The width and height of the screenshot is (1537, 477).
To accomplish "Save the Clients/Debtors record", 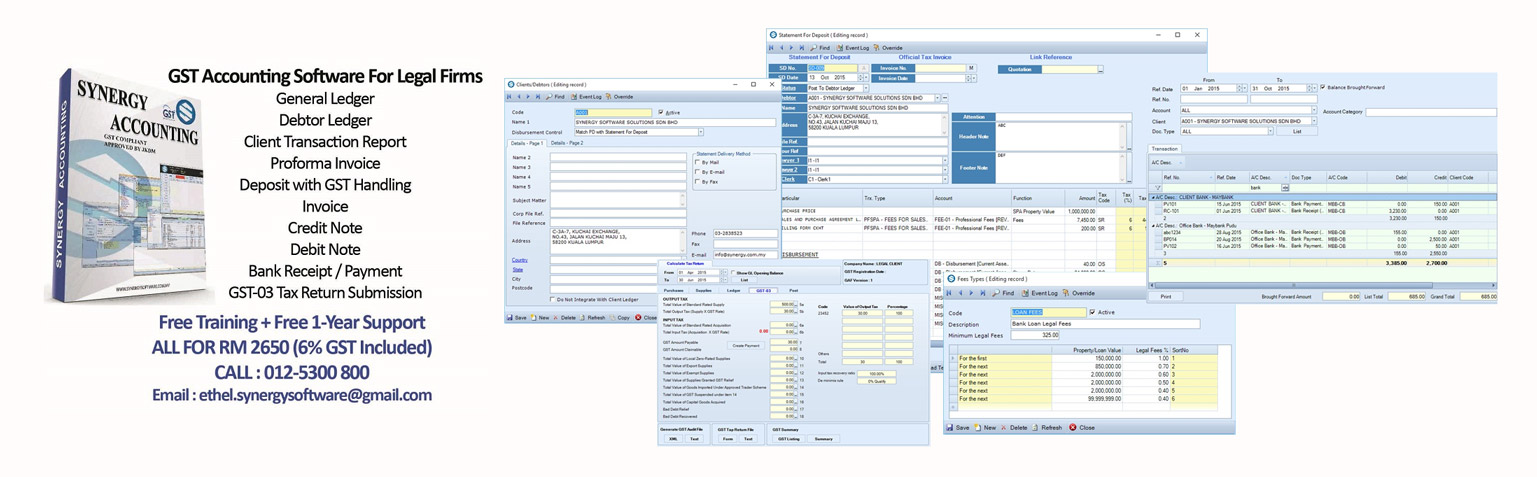I will tap(517, 317).
